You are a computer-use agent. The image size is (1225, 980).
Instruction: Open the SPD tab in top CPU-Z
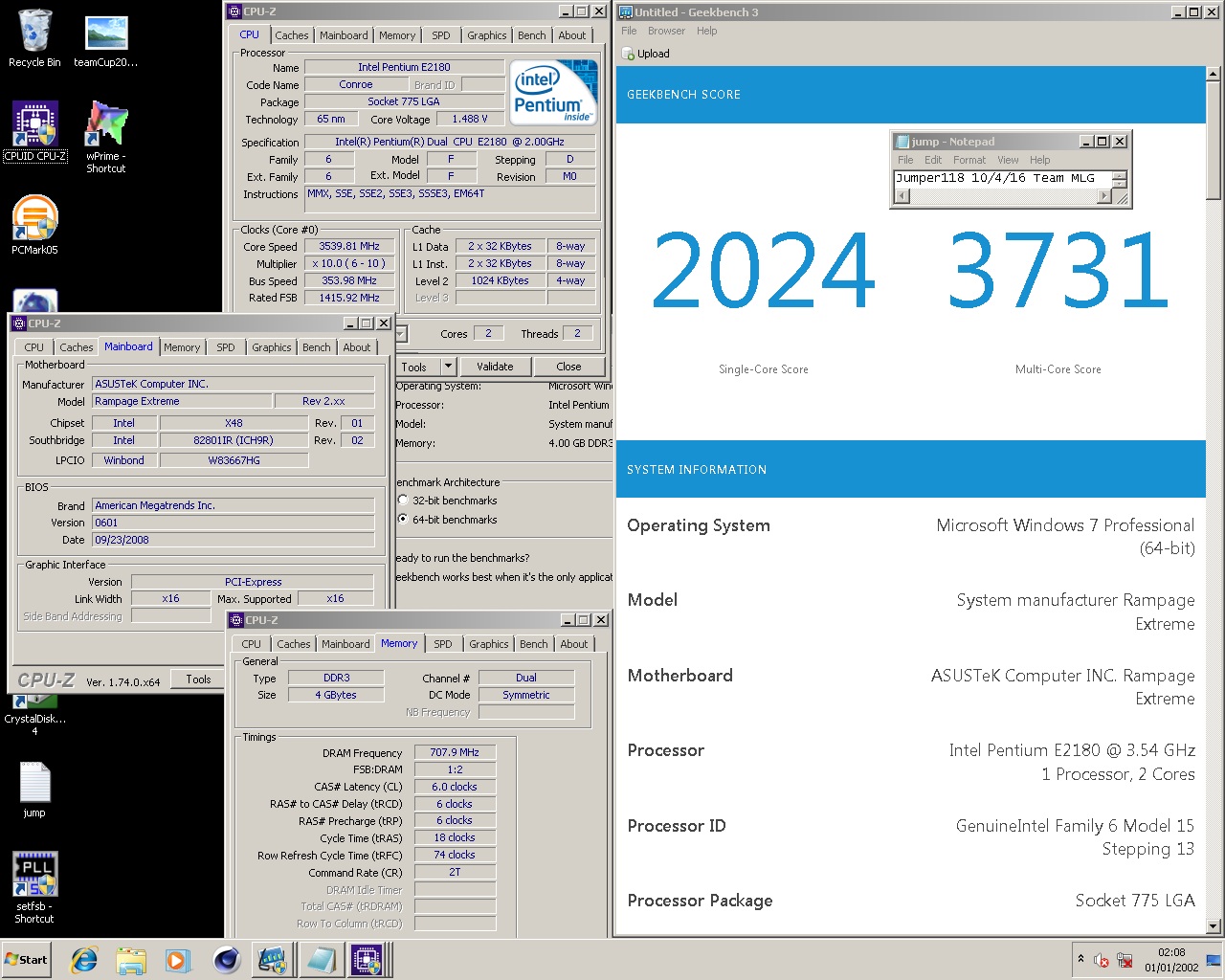click(440, 35)
